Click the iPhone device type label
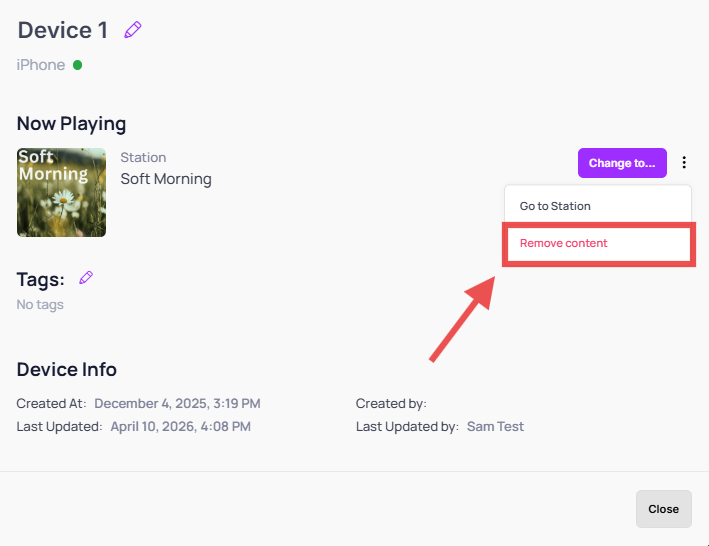 pos(41,65)
